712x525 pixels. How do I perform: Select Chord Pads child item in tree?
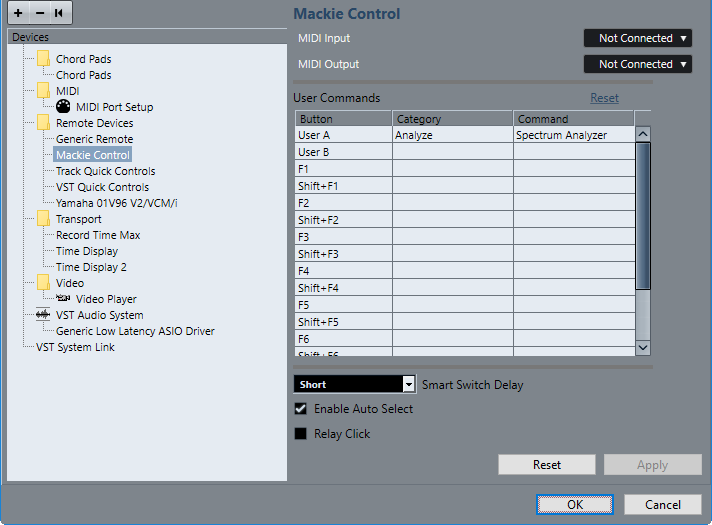[x=84, y=75]
